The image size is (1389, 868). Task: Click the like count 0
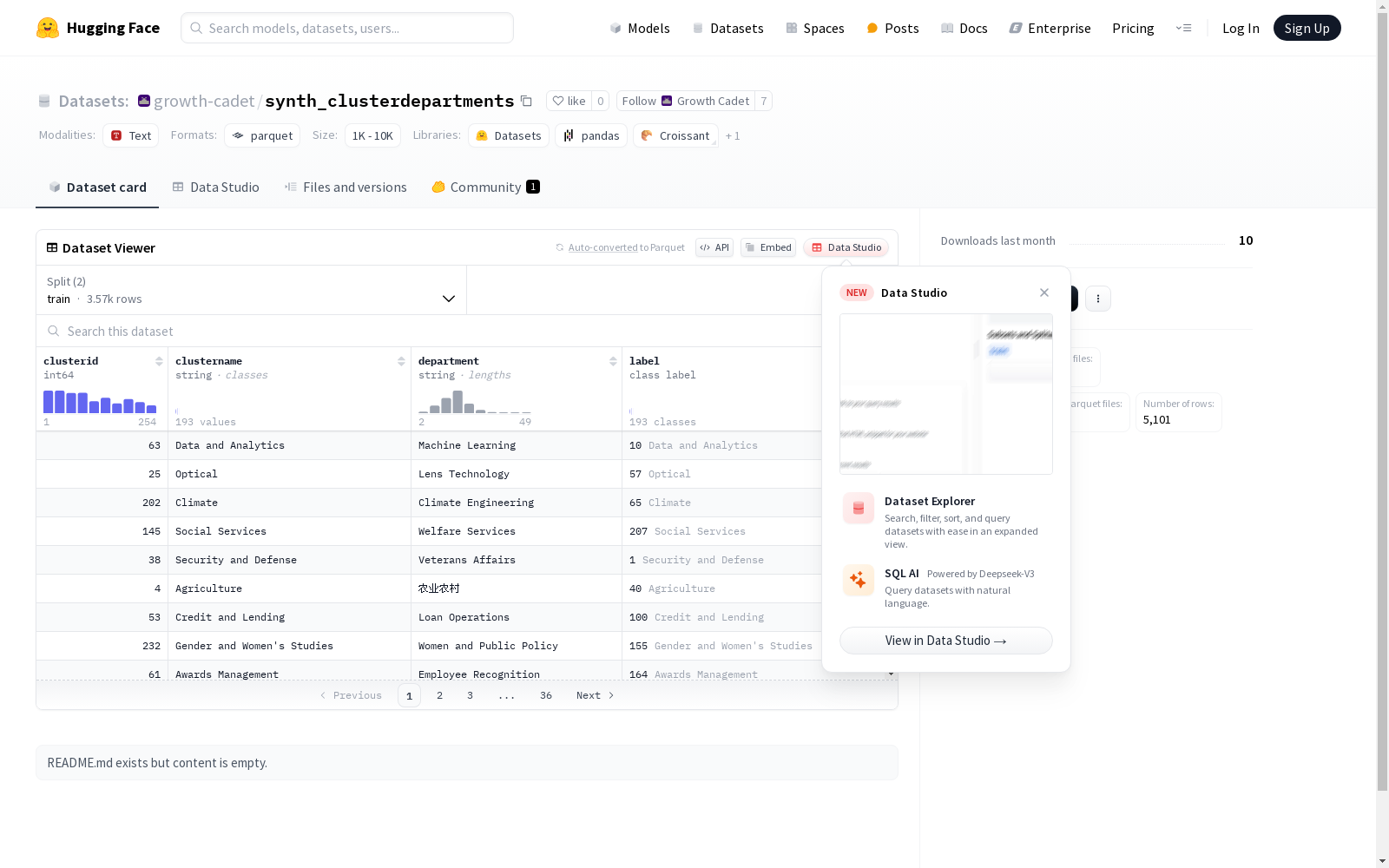pos(601,101)
